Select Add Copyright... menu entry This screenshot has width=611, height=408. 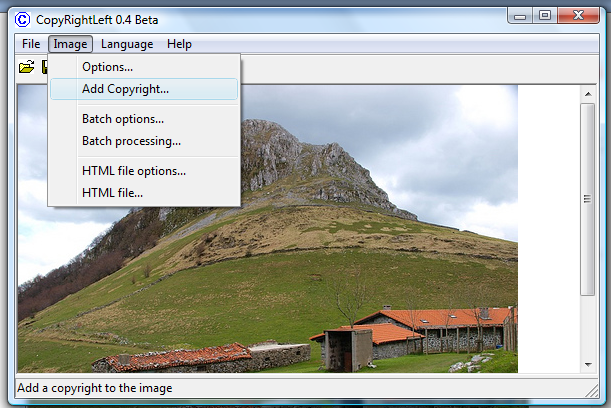(144, 89)
